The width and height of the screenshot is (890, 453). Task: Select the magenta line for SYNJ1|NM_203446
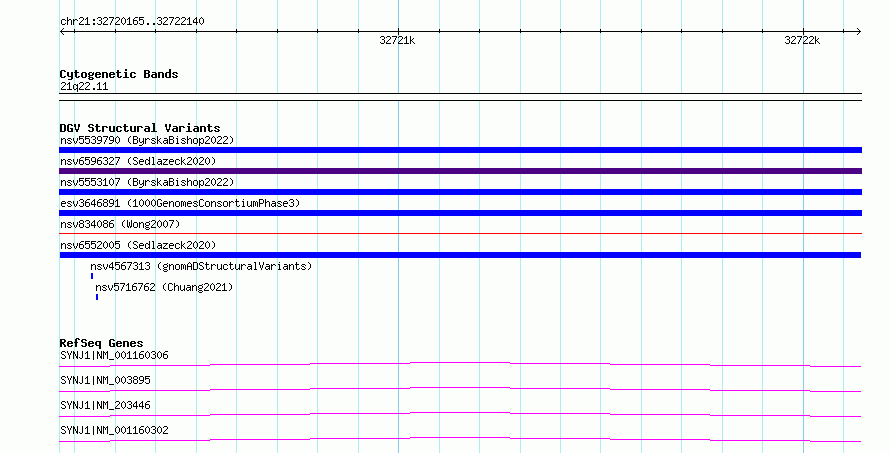click(x=460, y=414)
